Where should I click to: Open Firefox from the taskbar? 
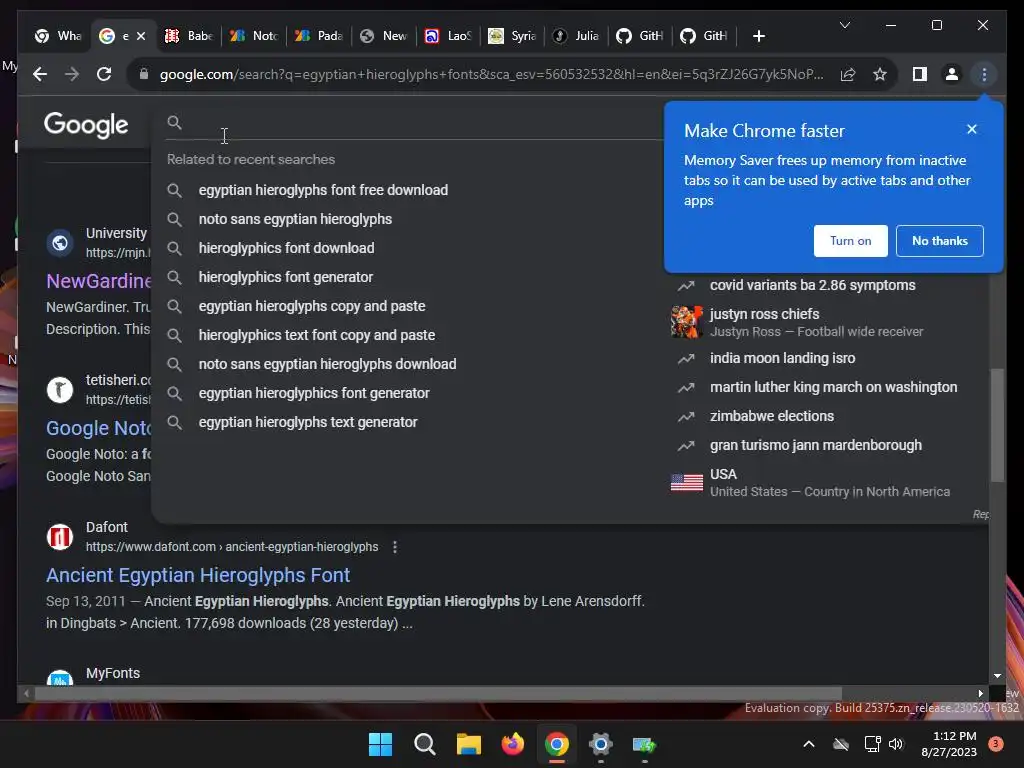coord(513,744)
